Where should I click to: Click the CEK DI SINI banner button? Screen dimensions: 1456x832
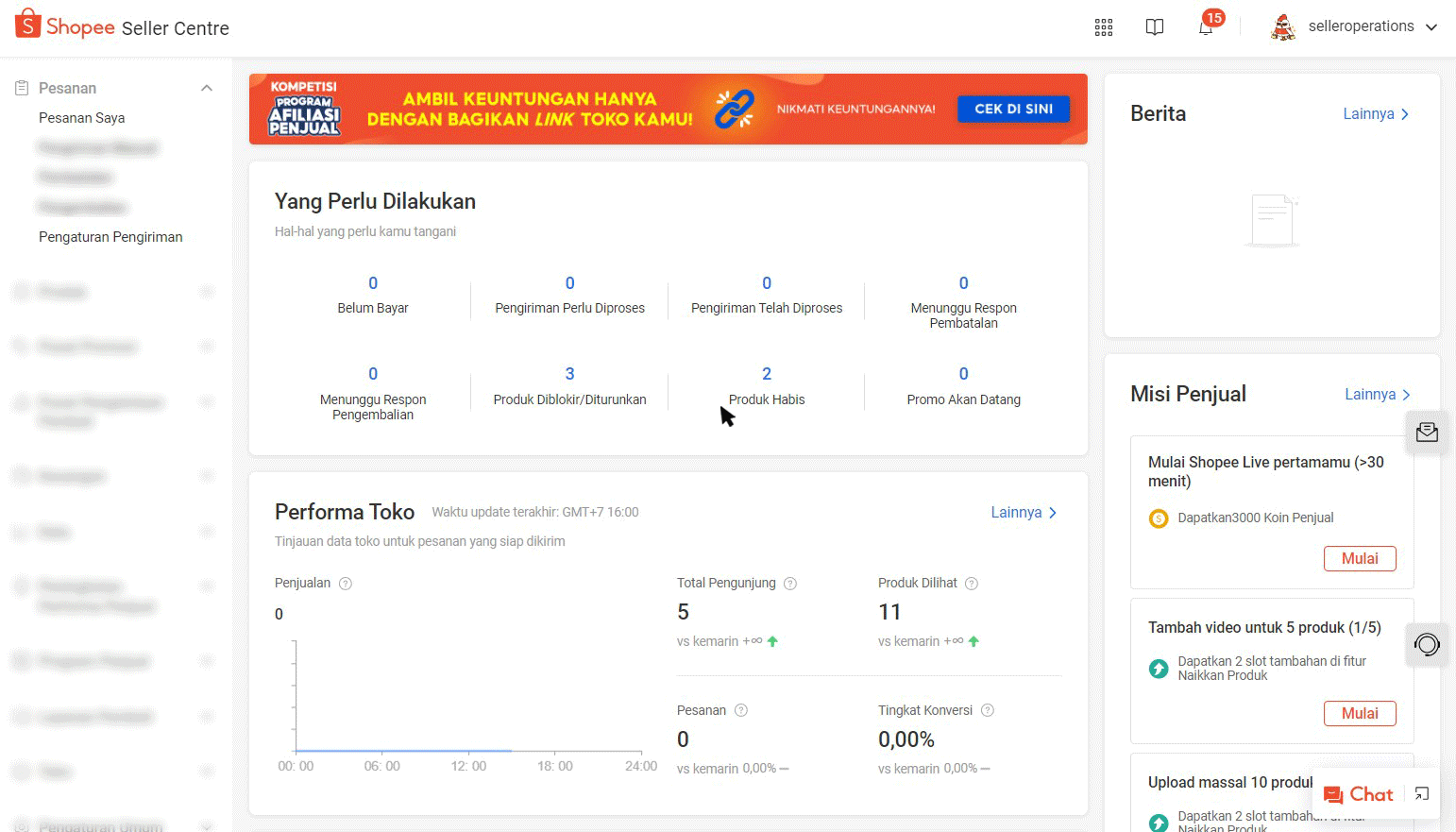coord(1013,109)
